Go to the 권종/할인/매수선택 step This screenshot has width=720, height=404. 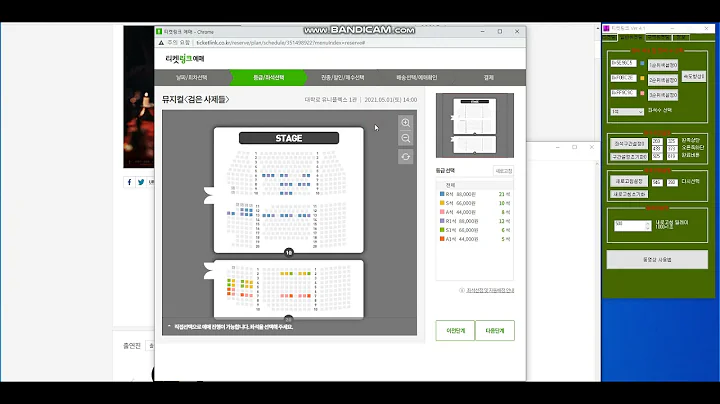pyautogui.click(x=343, y=78)
